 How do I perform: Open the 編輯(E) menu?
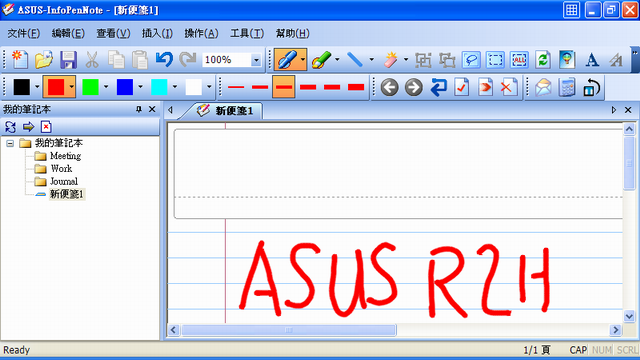coord(68,33)
